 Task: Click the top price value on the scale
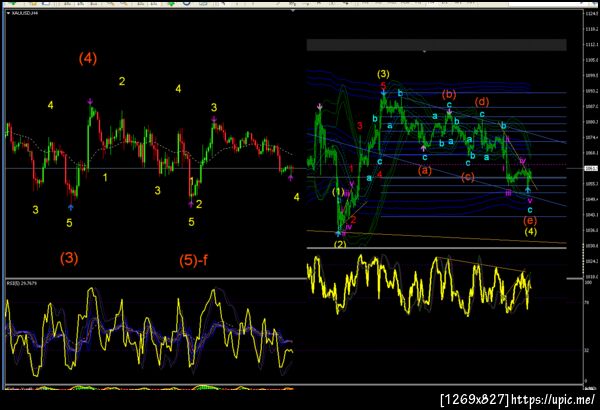(591, 13)
